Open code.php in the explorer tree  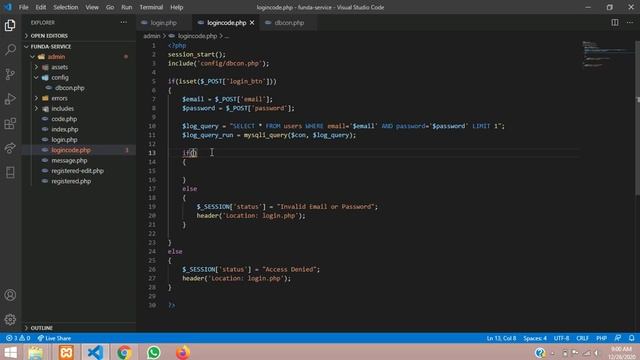click(64, 119)
